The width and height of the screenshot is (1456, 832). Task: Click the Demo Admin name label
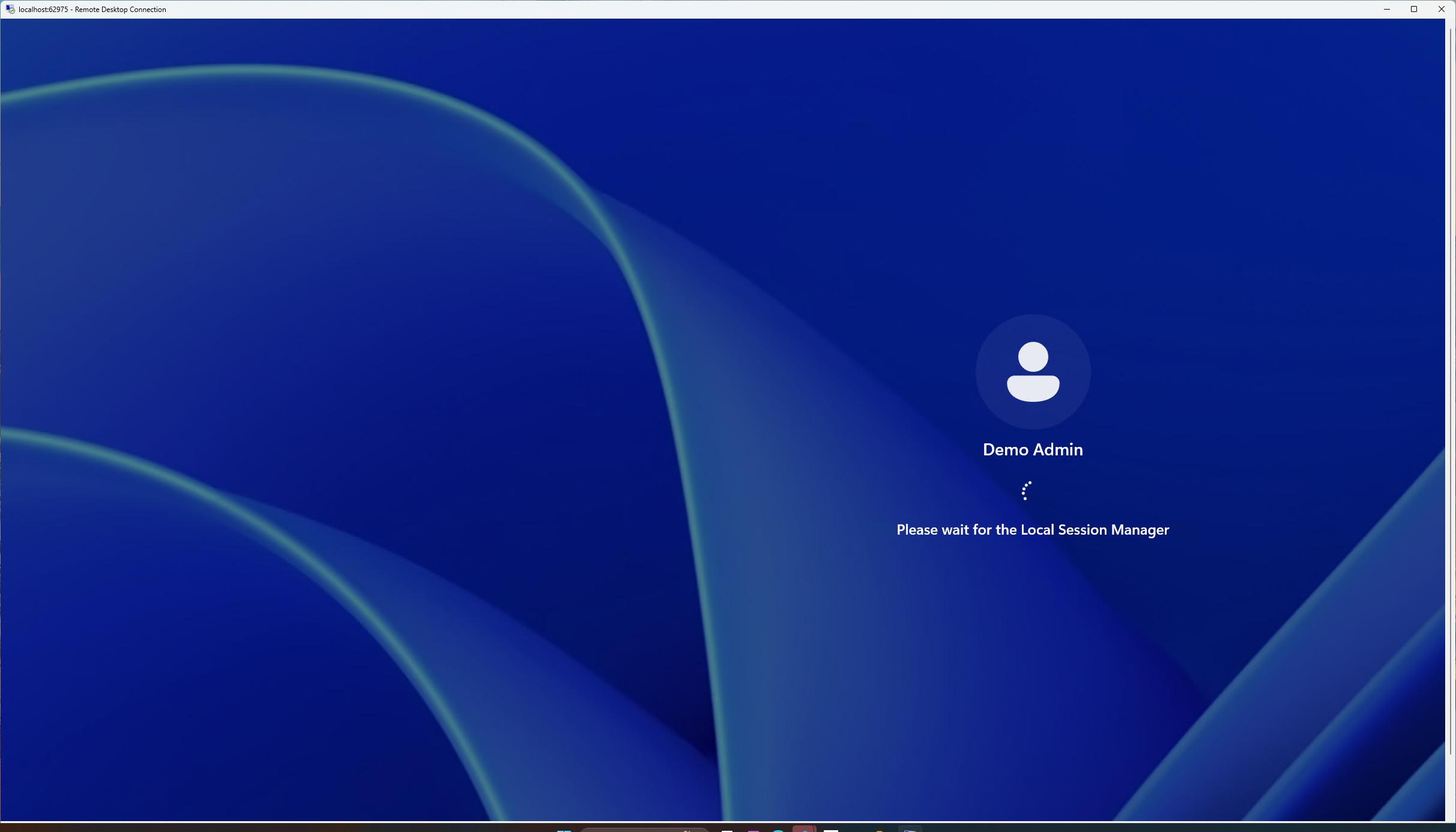(x=1032, y=449)
